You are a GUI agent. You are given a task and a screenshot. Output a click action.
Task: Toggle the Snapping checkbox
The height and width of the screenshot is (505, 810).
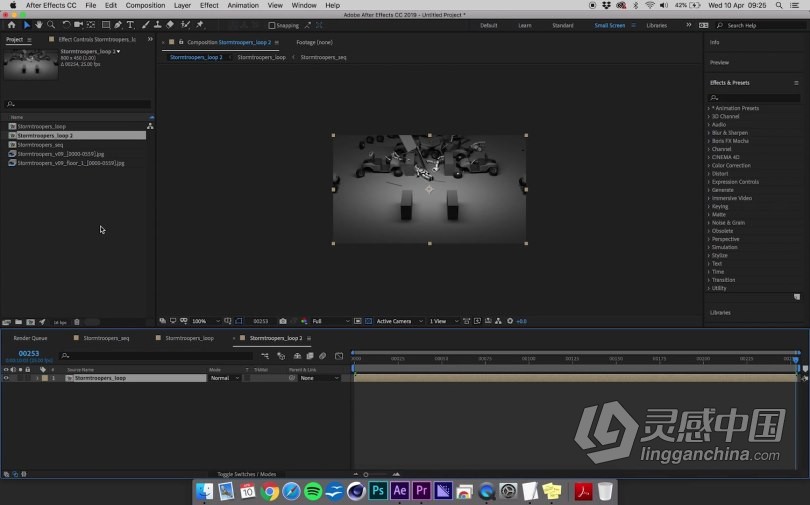272,25
